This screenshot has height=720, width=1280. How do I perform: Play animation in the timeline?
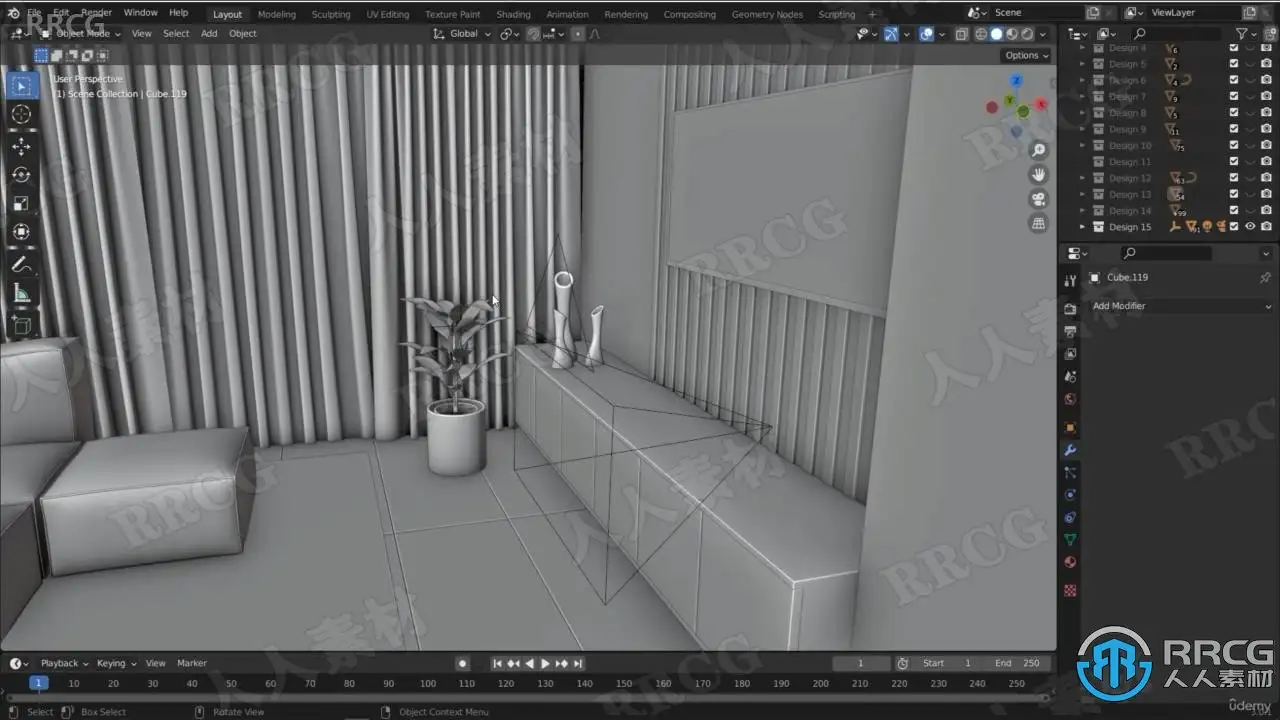click(x=545, y=663)
